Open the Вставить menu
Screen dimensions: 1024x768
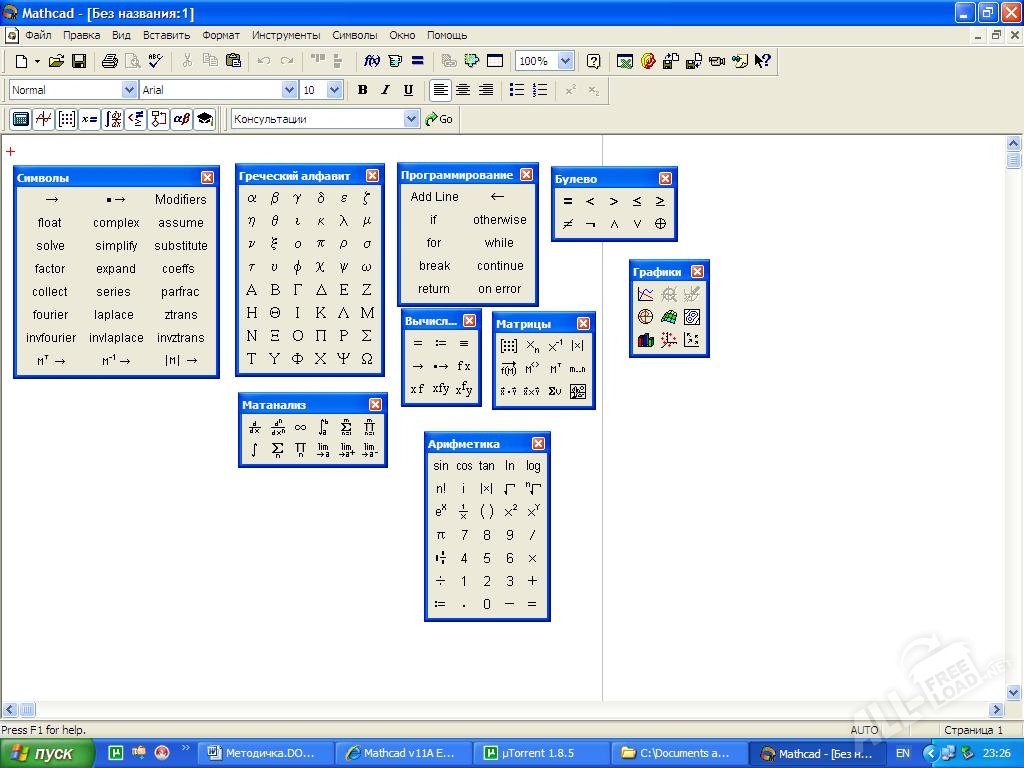pos(166,35)
